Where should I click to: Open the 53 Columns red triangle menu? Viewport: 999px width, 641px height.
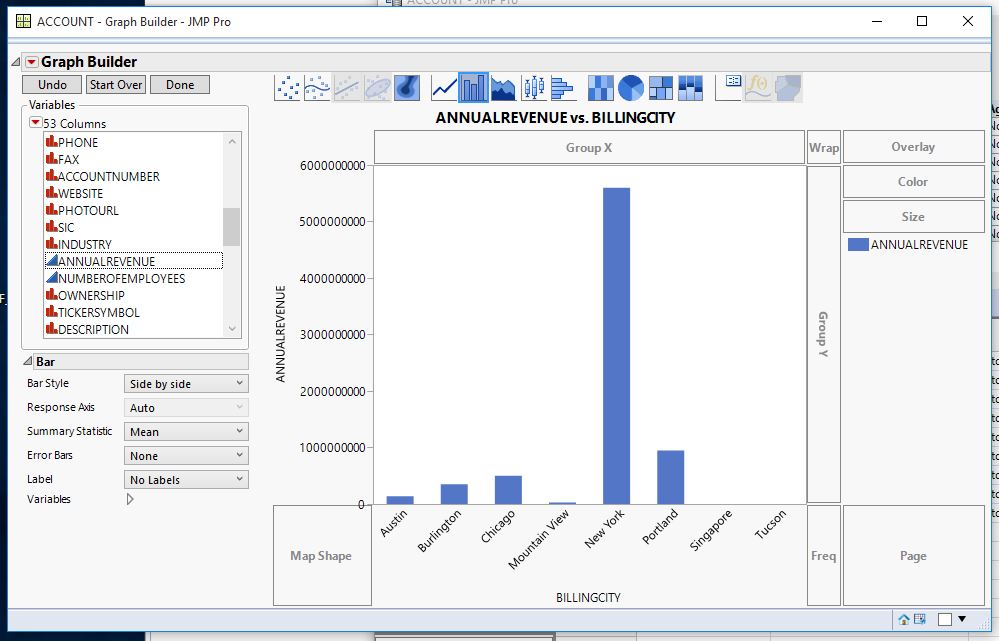[x=35, y=123]
